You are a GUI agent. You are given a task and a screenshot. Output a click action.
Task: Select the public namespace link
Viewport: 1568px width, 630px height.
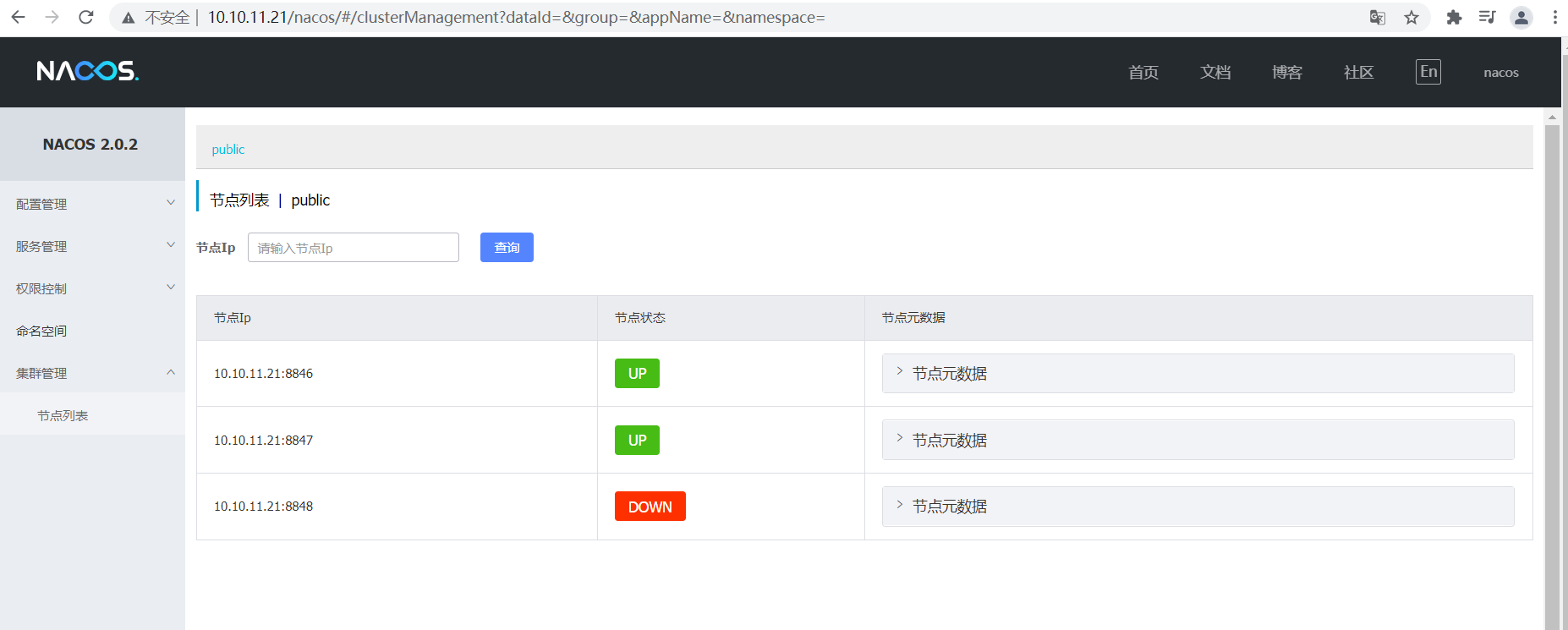tap(228, 150)
